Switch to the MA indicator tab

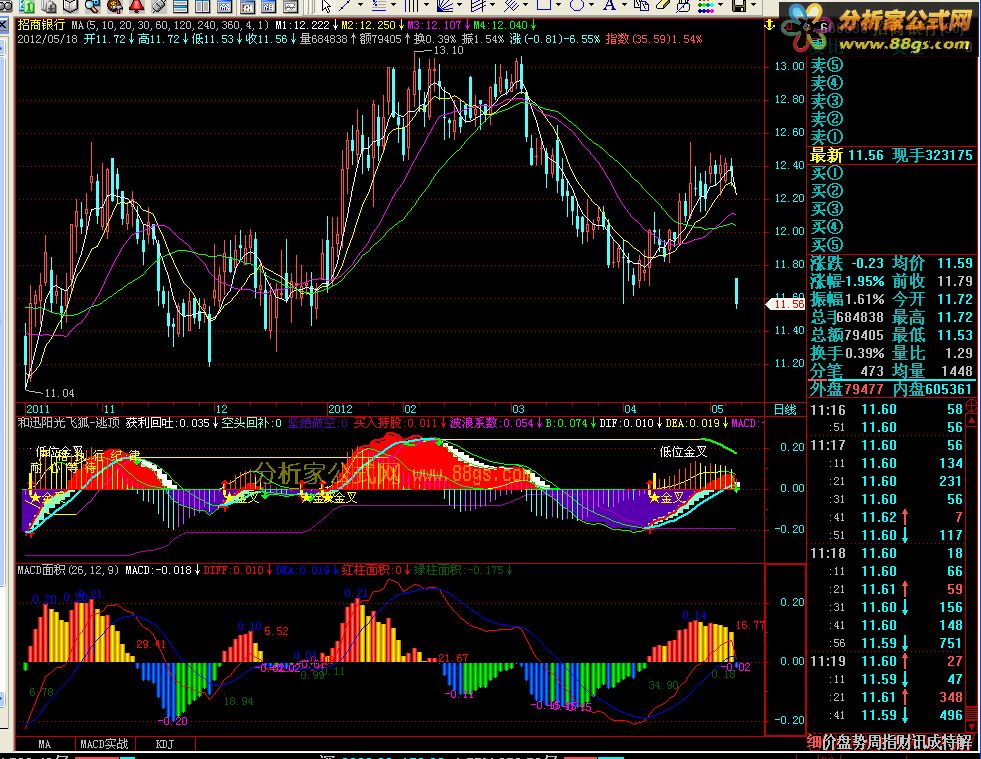point(44,744)
